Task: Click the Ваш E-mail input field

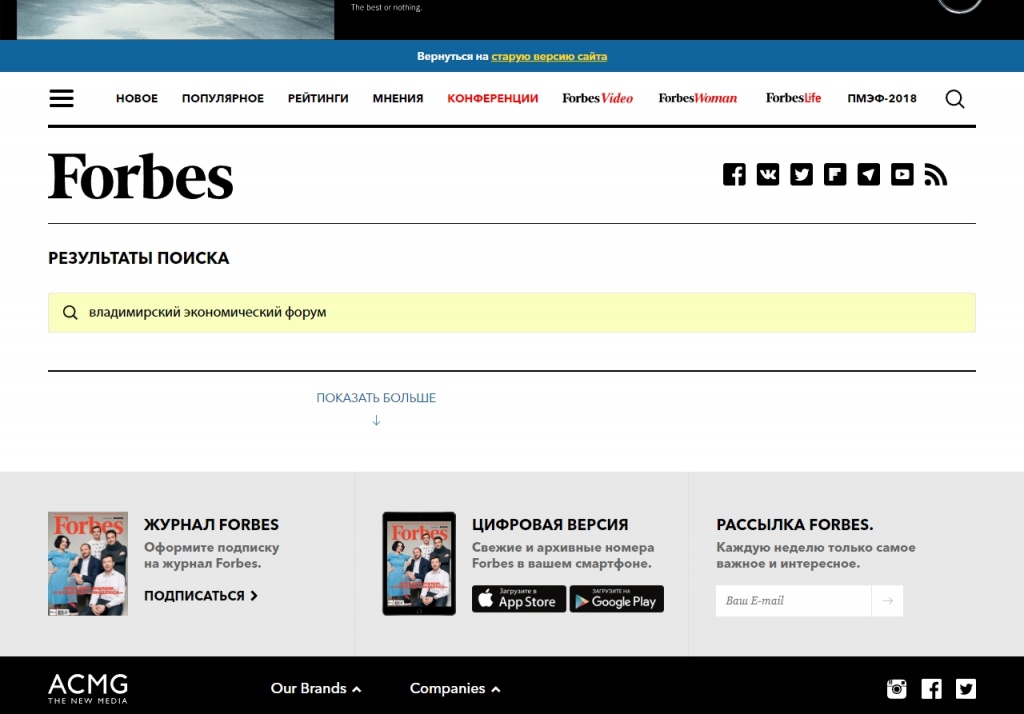Action: pos(793,600)
